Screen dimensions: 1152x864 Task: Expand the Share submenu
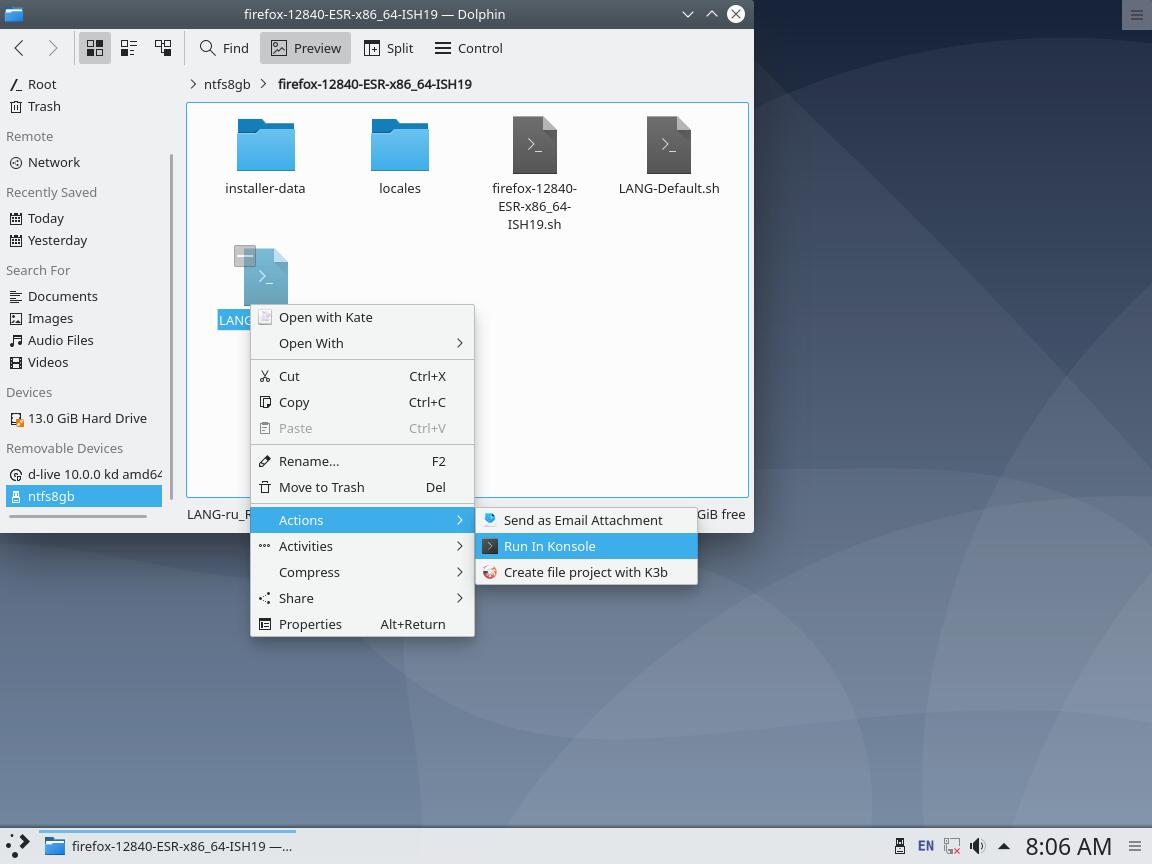pyautogui.click(x=362, y=598)
